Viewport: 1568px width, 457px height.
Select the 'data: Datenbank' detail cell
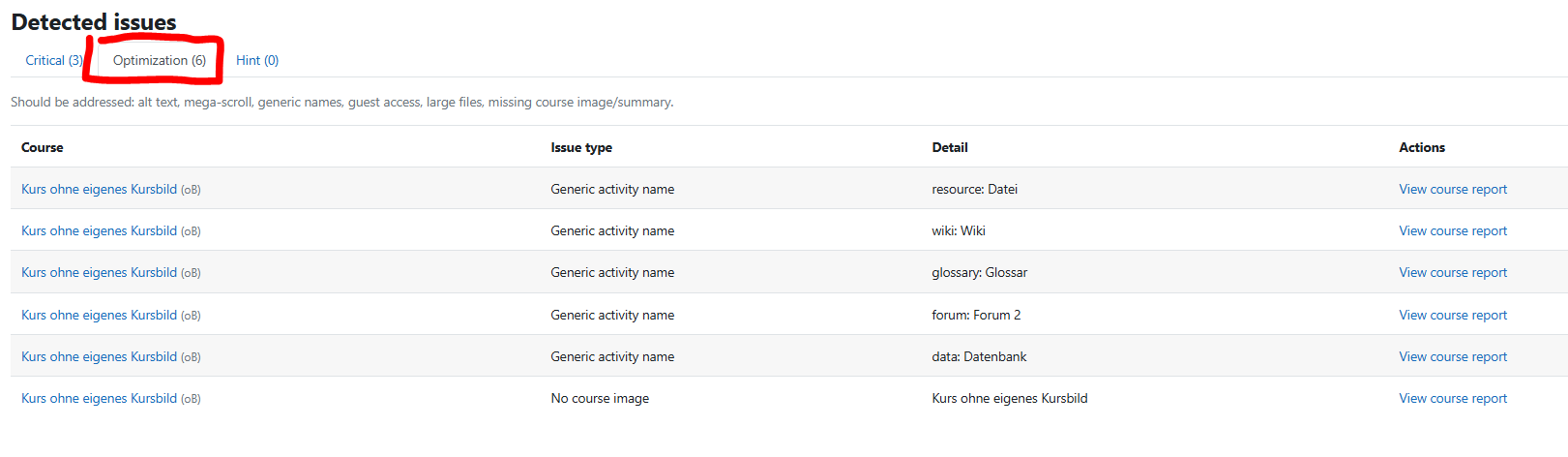point(979,356)
